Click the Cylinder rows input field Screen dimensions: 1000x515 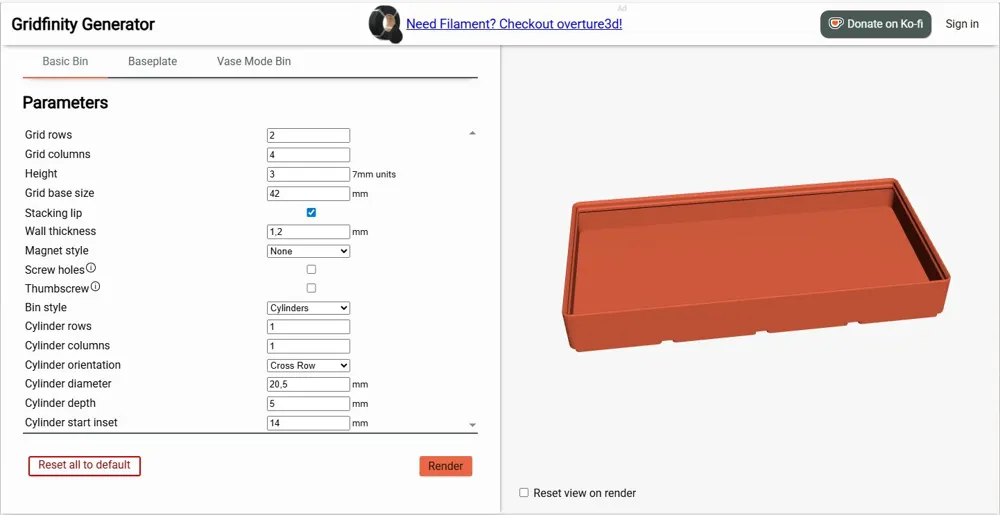coord(309,327)
